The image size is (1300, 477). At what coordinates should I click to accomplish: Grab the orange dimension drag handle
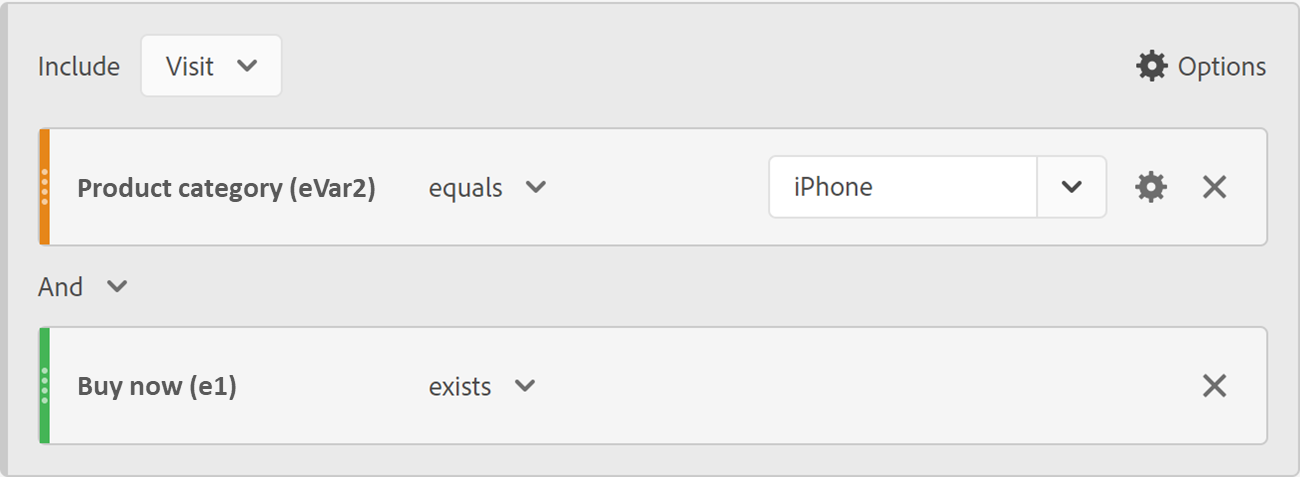[x=45, y=187]
